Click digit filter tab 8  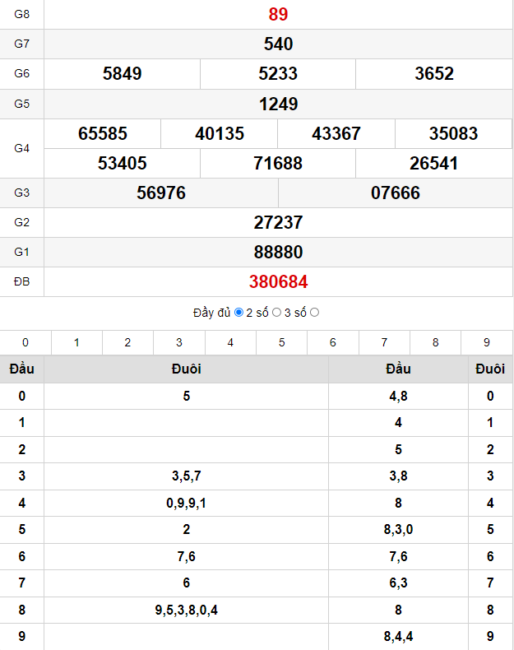[x=435, y=342]
